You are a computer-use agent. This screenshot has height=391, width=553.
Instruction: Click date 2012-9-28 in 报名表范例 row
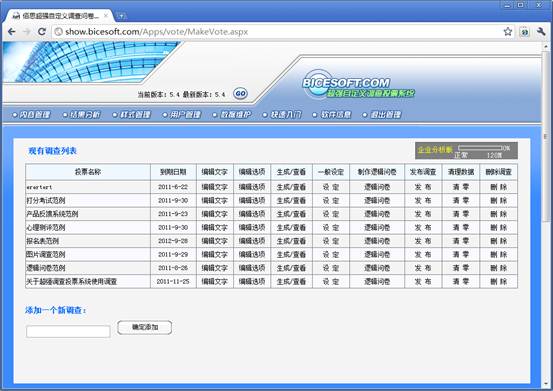pyautogui.click(x=173, y=241)
